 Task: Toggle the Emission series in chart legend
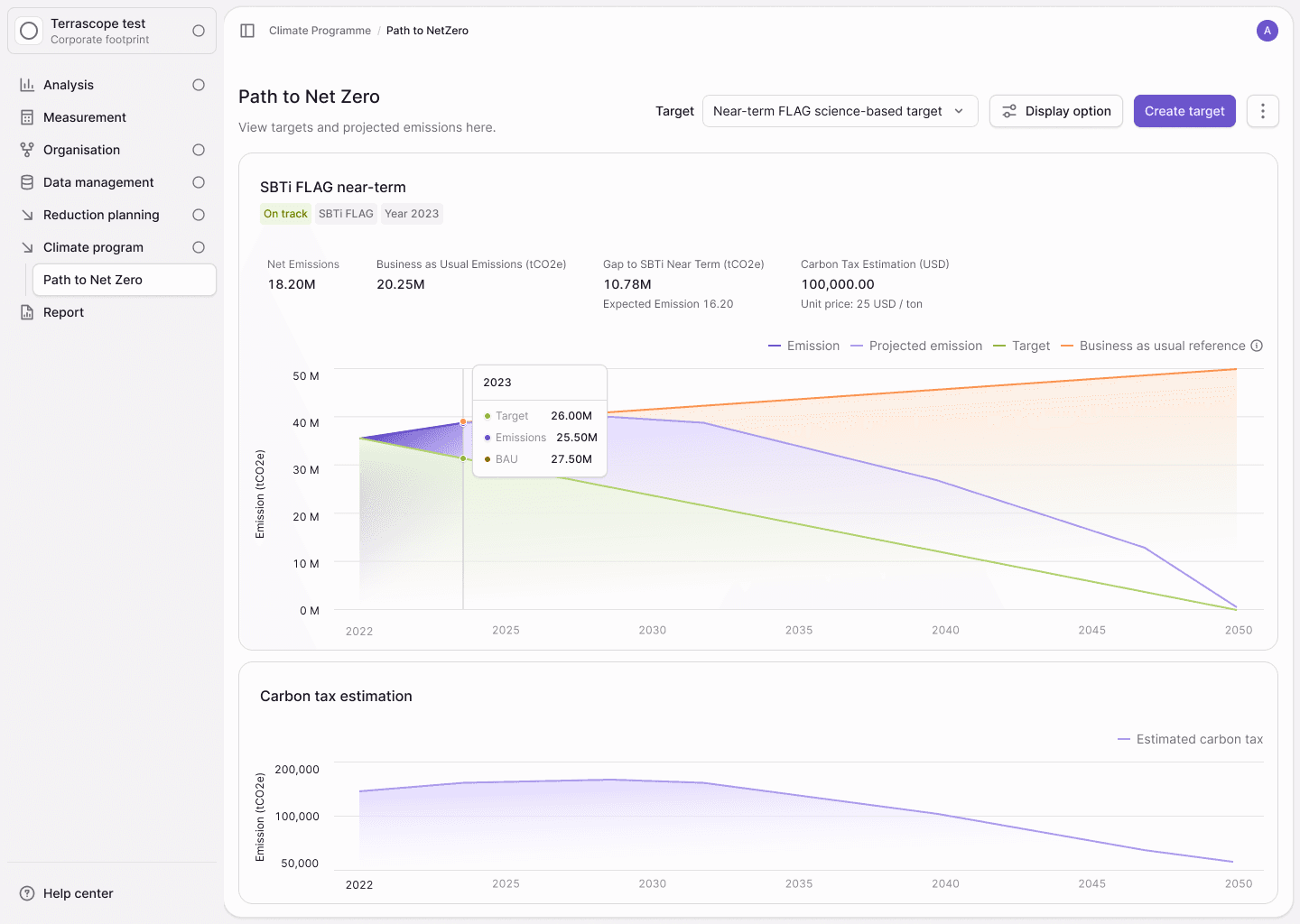pos(804,346)
